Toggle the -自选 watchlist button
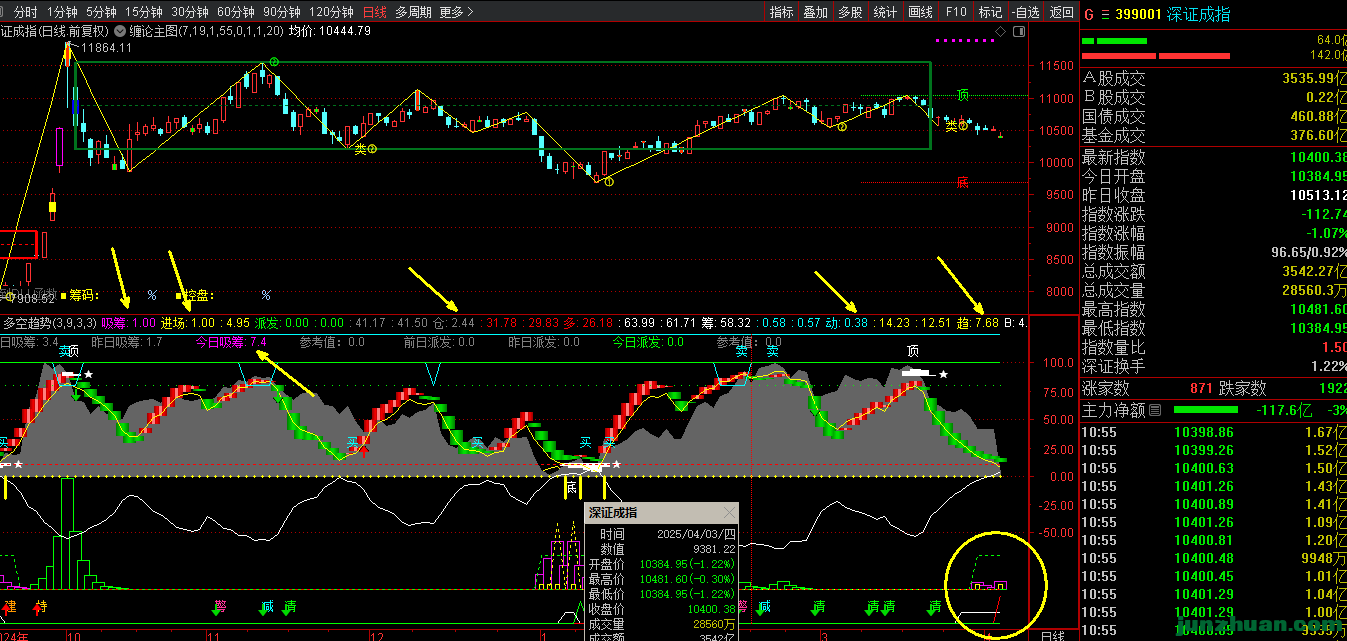 (x=1025, y=12)
